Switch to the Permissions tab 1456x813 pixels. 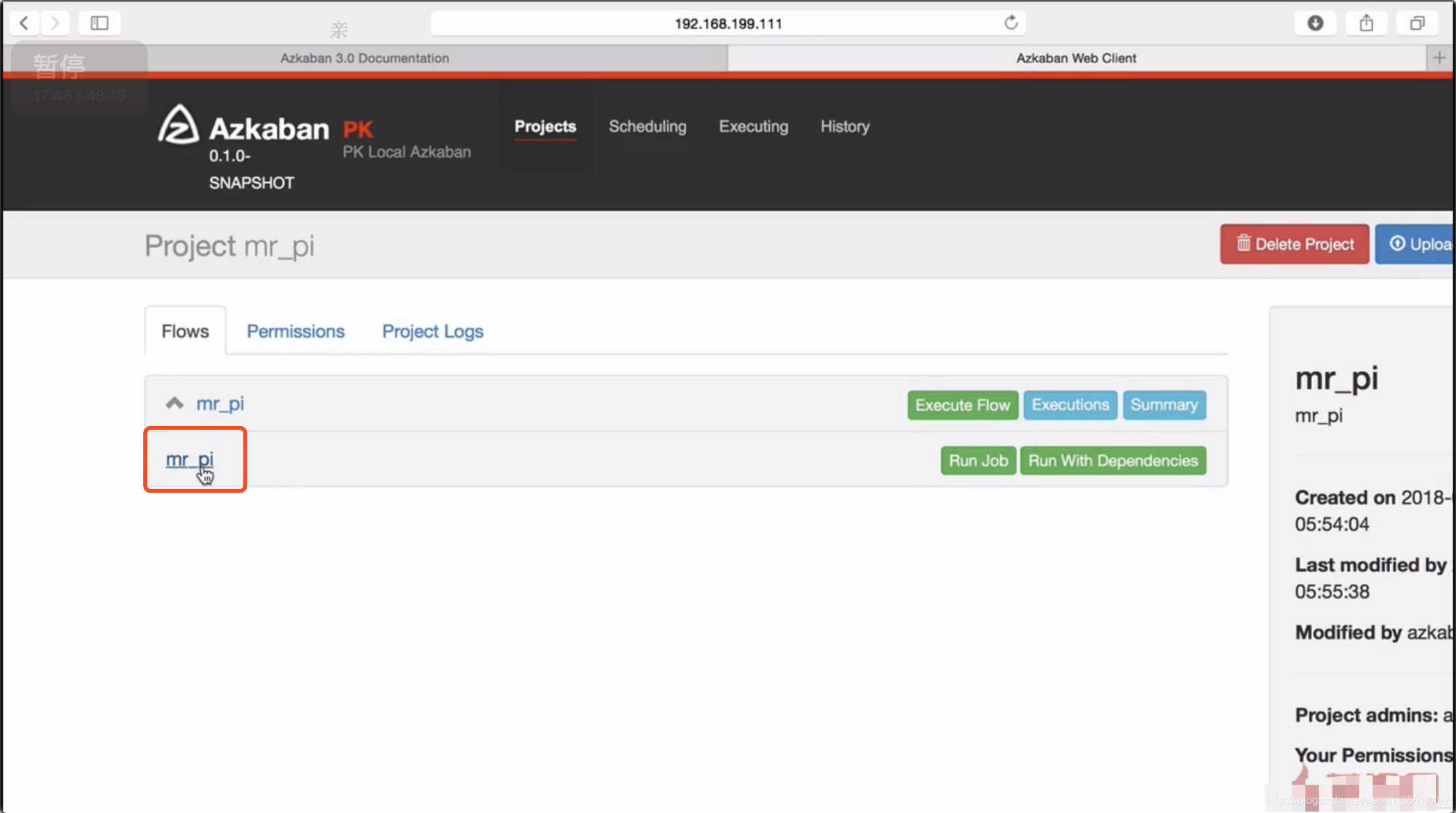click(295, 331)
